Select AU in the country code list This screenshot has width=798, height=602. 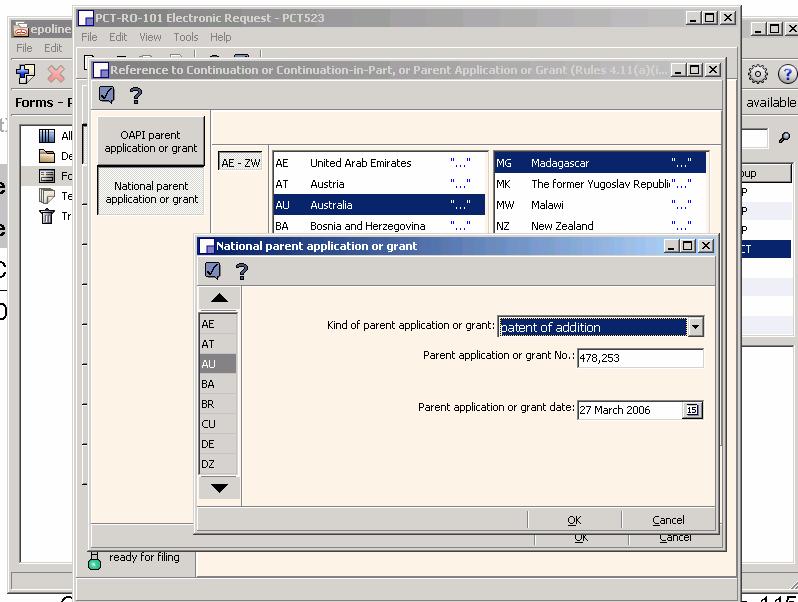coord(218,364)
